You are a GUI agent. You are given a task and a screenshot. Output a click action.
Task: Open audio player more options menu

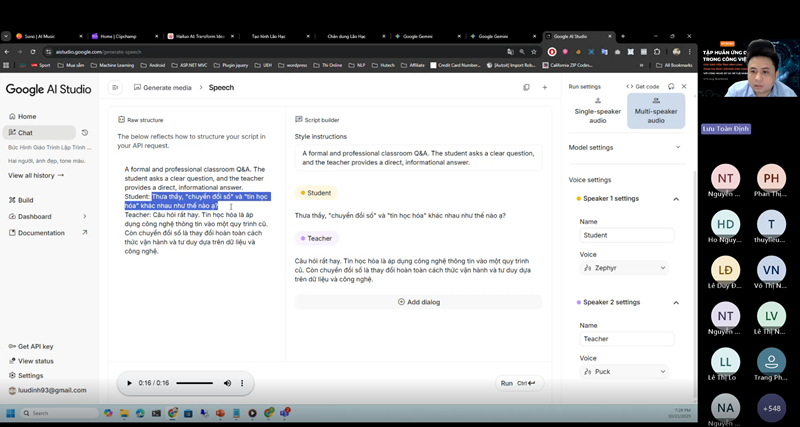coord(242,383)
